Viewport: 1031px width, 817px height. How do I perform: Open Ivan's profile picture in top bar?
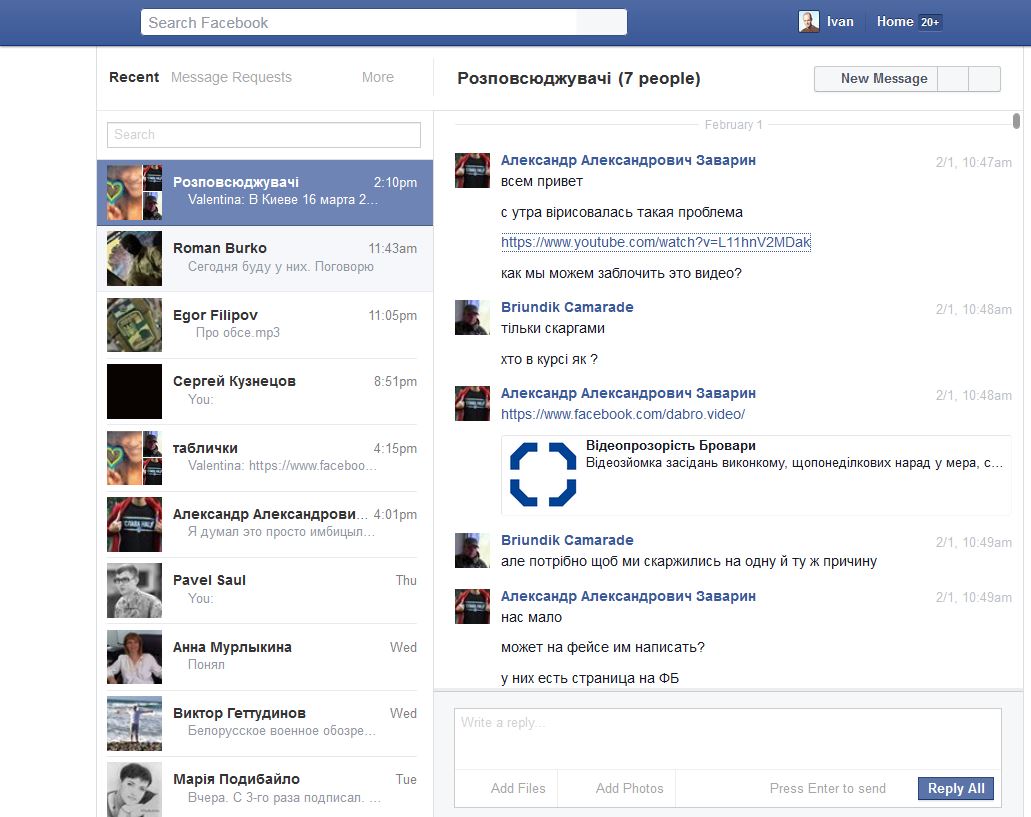(809, 22)
